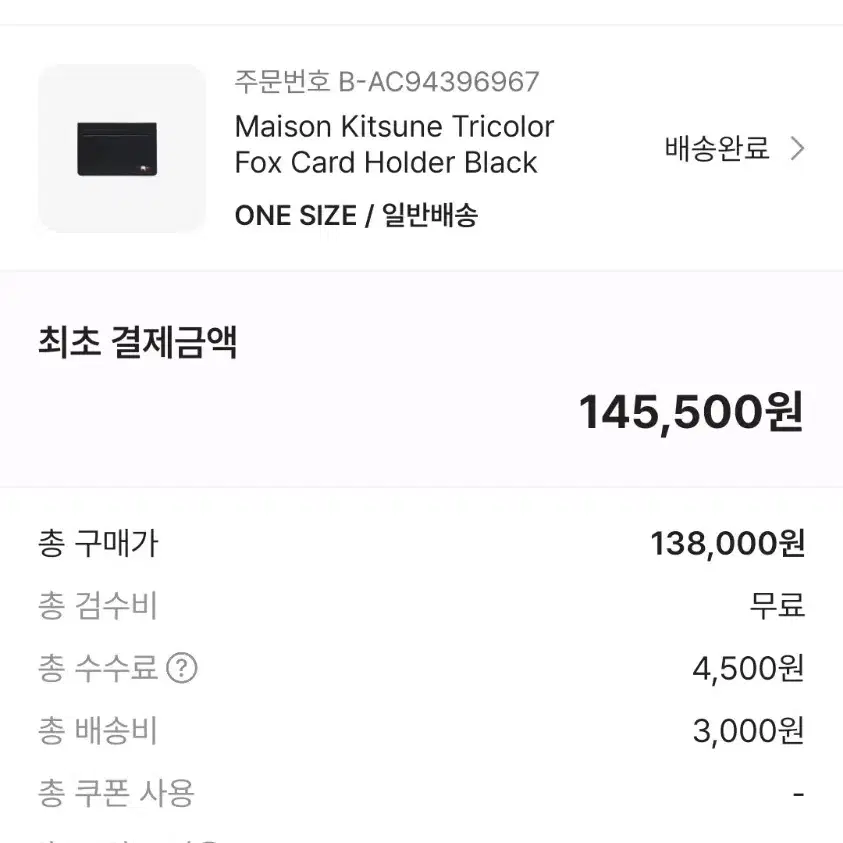Select the 138,000원 purchase price value
Viewport: 843px width, 843px height.
pyautogui.click(x=728, y=543)
